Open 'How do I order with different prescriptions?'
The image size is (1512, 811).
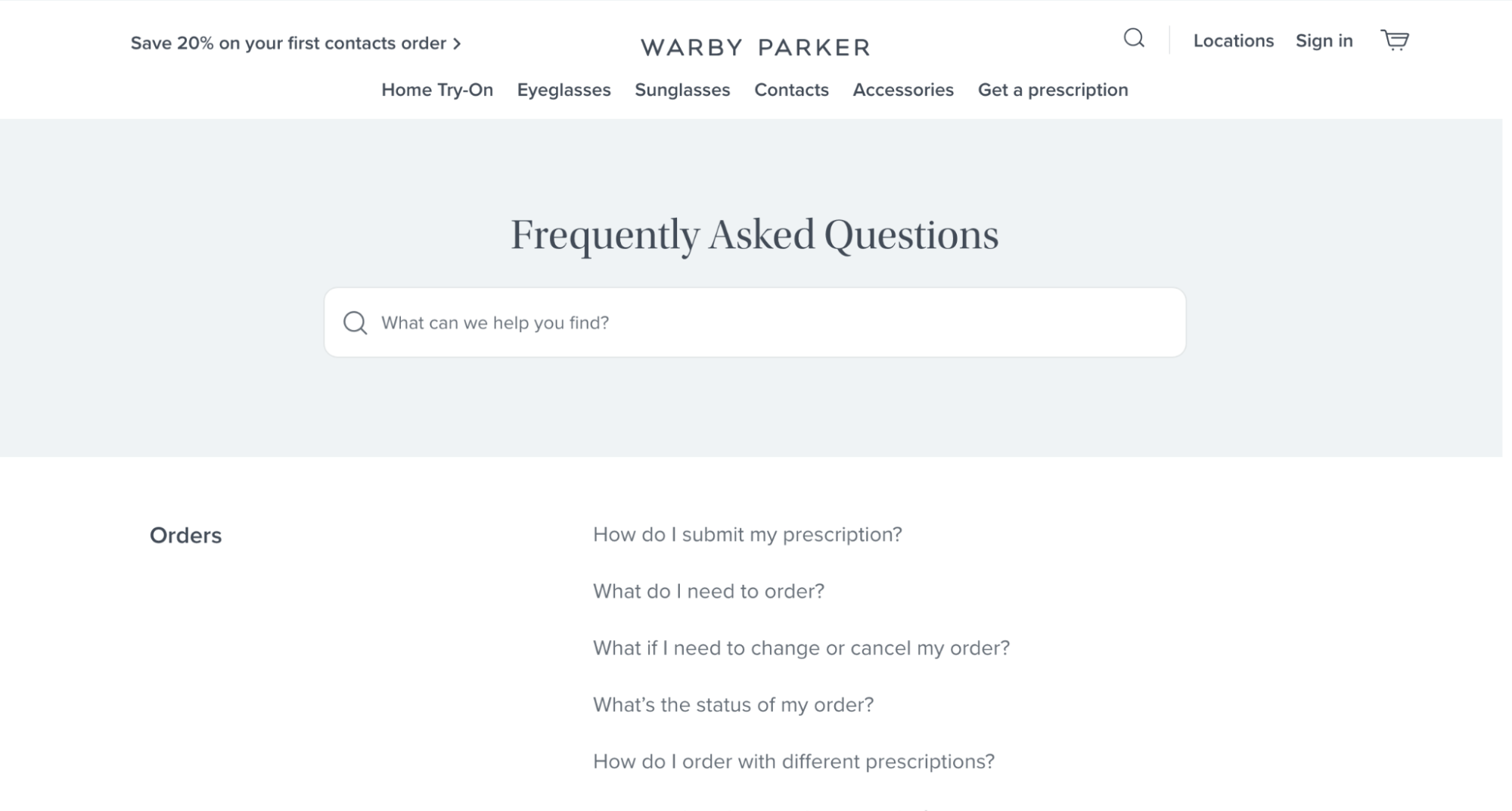[x=793, y=762]
